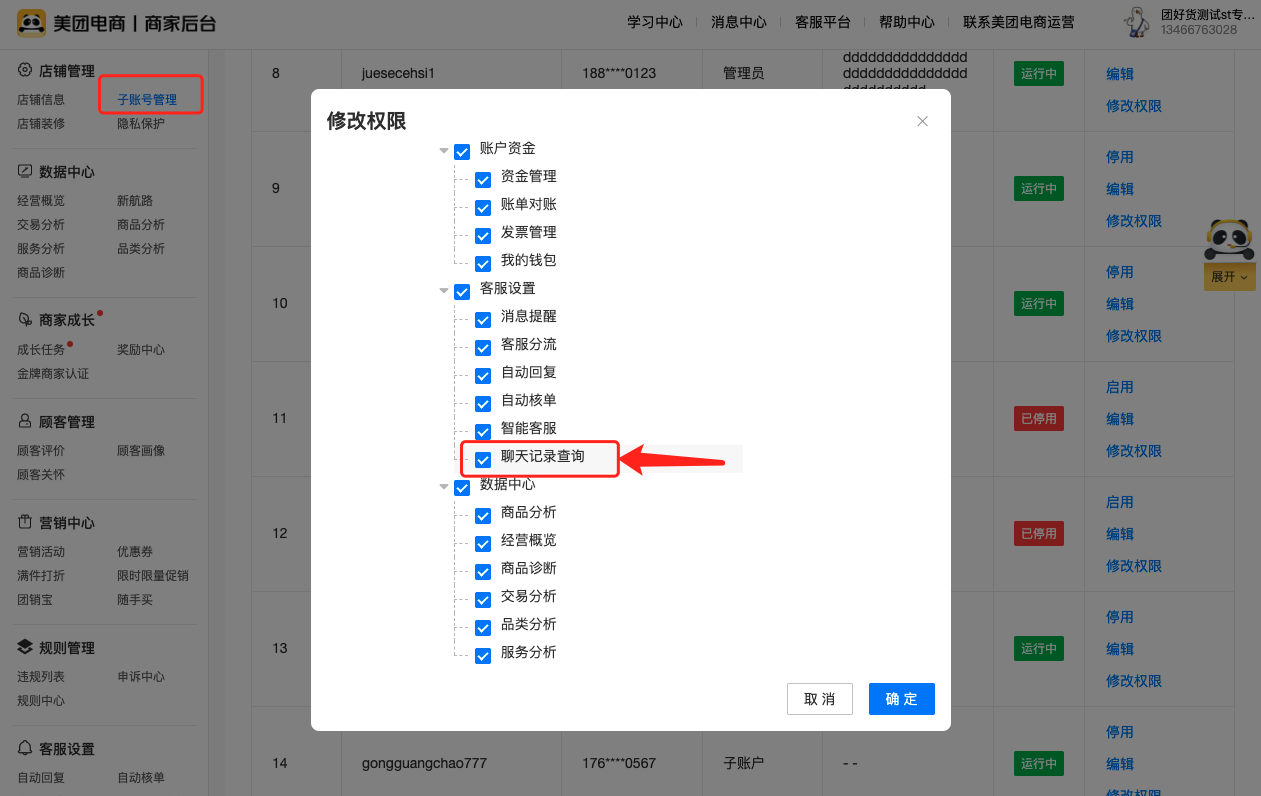Open 学习中心 in the top navigation
The width and height of the screenshot is (1261, 796).
click(x=654, y=22)
